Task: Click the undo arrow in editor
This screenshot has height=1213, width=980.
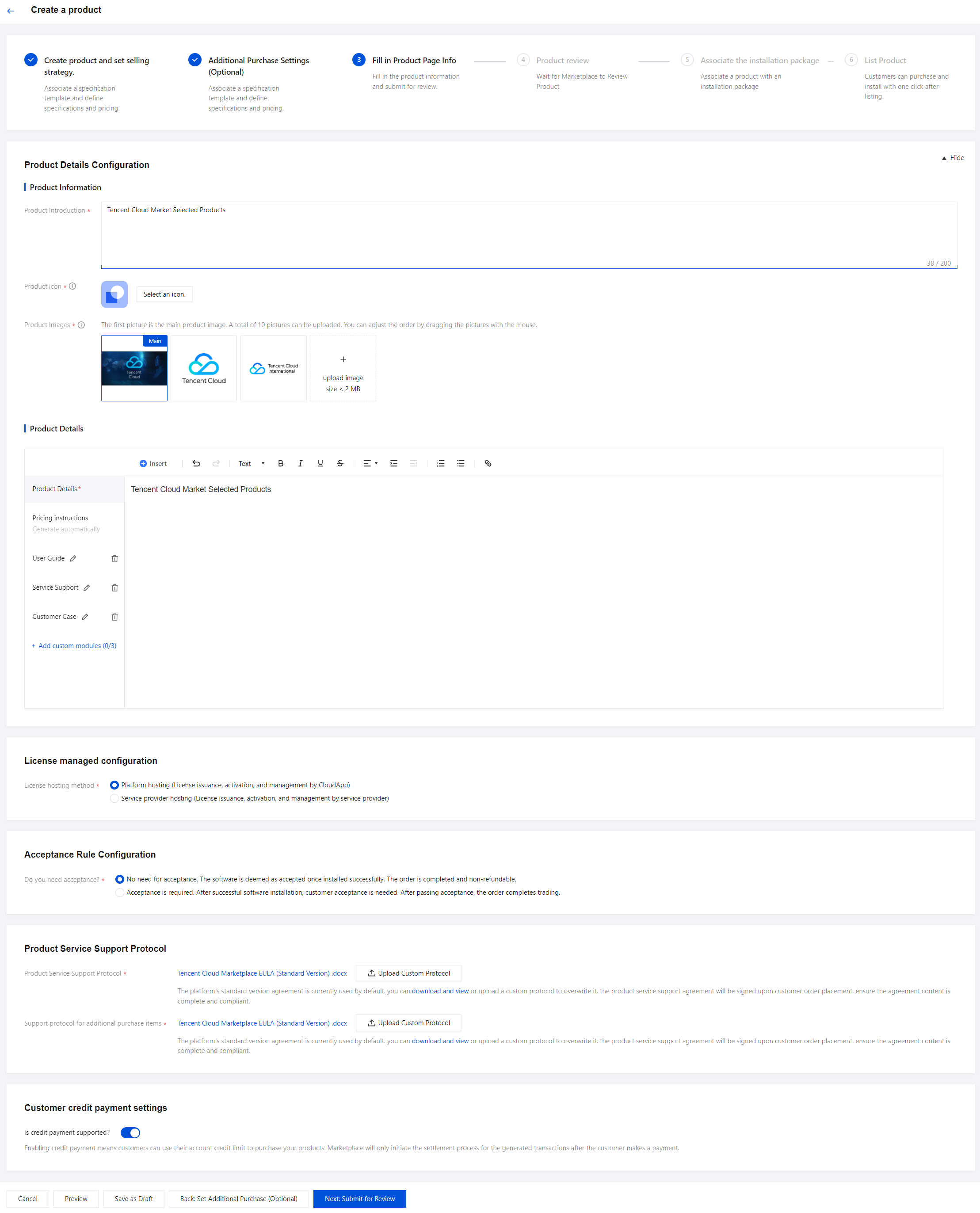Action: (196, 463)
